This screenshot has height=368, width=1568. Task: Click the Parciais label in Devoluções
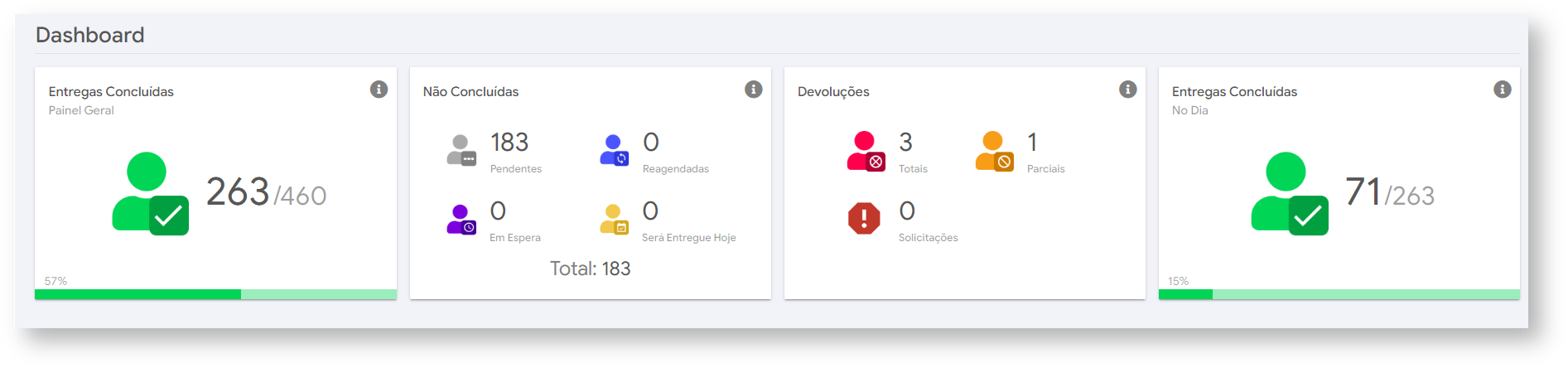tap(1046, 169)
